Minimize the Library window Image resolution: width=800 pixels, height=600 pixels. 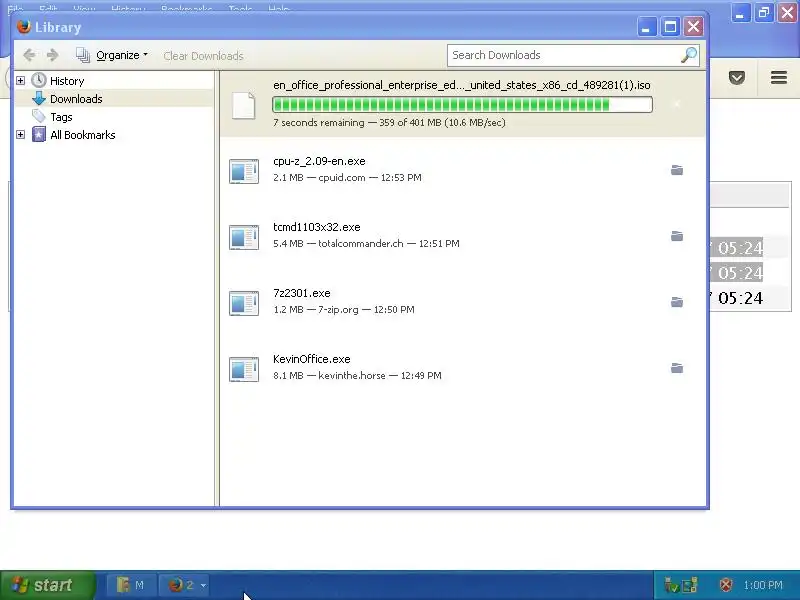click(x=647, y=27)
